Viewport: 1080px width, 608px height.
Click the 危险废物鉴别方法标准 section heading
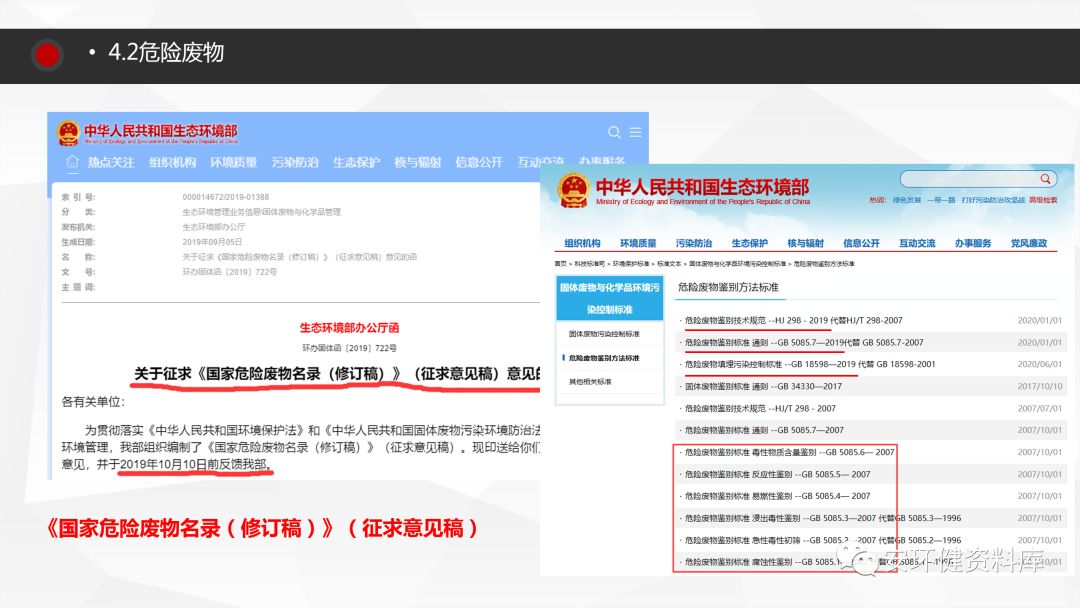click(x=728, y=287)
